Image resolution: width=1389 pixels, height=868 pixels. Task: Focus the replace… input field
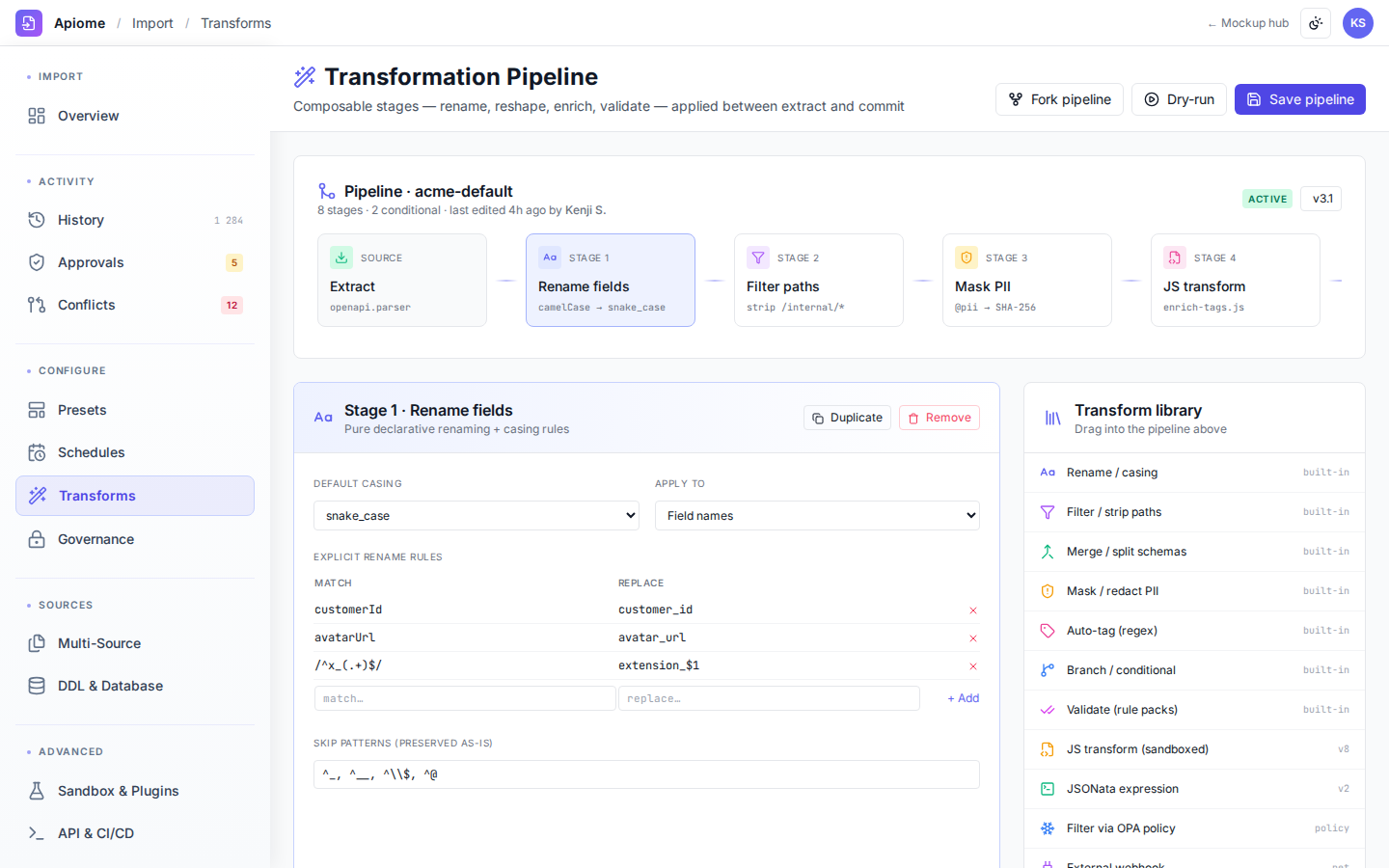(769, 698)
